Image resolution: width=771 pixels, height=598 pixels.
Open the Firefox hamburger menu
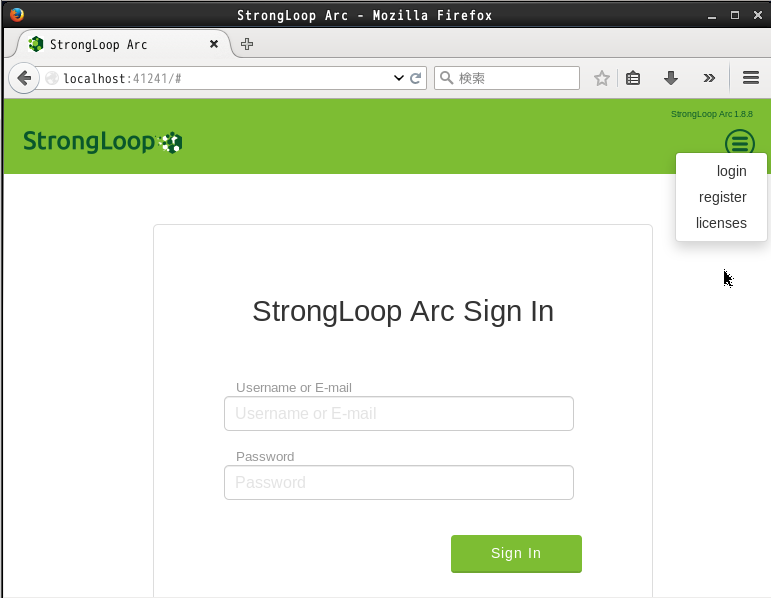(751, 78)
